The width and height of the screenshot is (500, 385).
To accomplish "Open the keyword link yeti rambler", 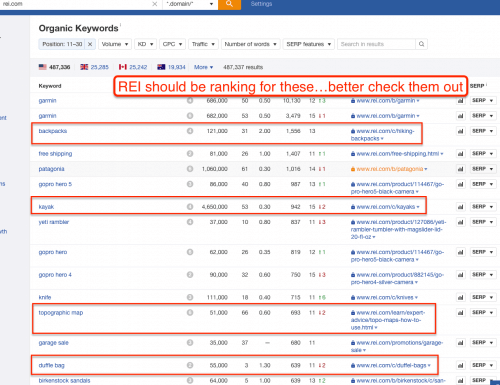I will 54,222.
